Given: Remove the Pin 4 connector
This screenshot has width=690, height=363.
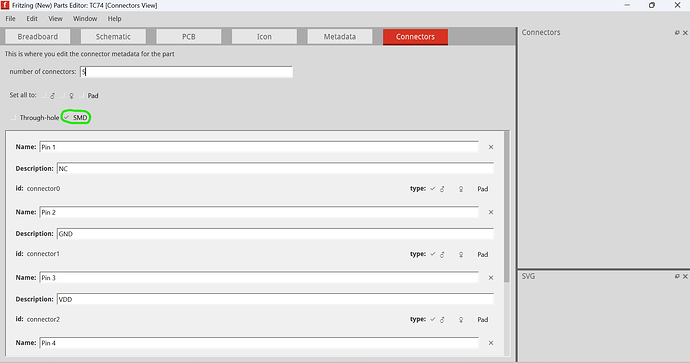Looking at the screenshot, I should [491, 343].
